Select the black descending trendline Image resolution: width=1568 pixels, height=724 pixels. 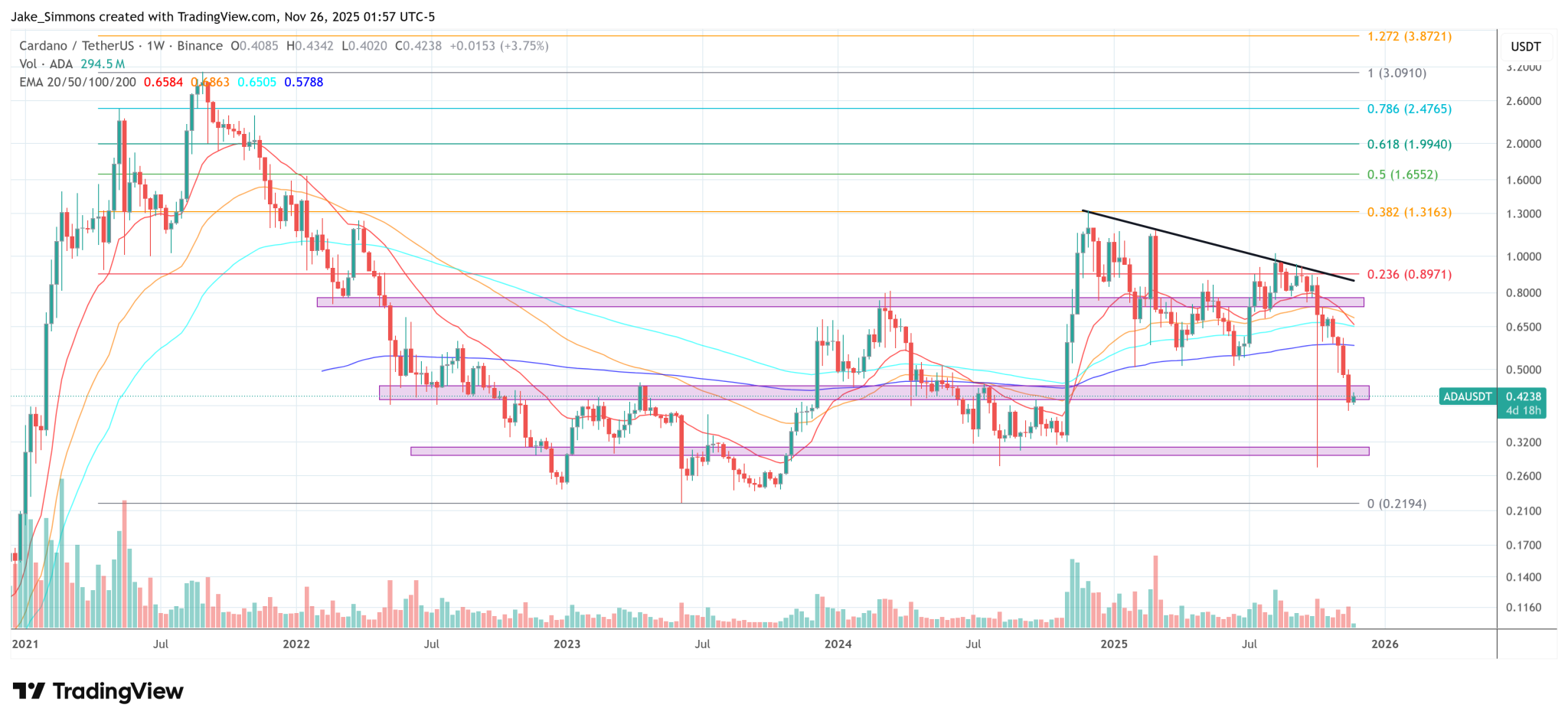[x=1217, y=245]
